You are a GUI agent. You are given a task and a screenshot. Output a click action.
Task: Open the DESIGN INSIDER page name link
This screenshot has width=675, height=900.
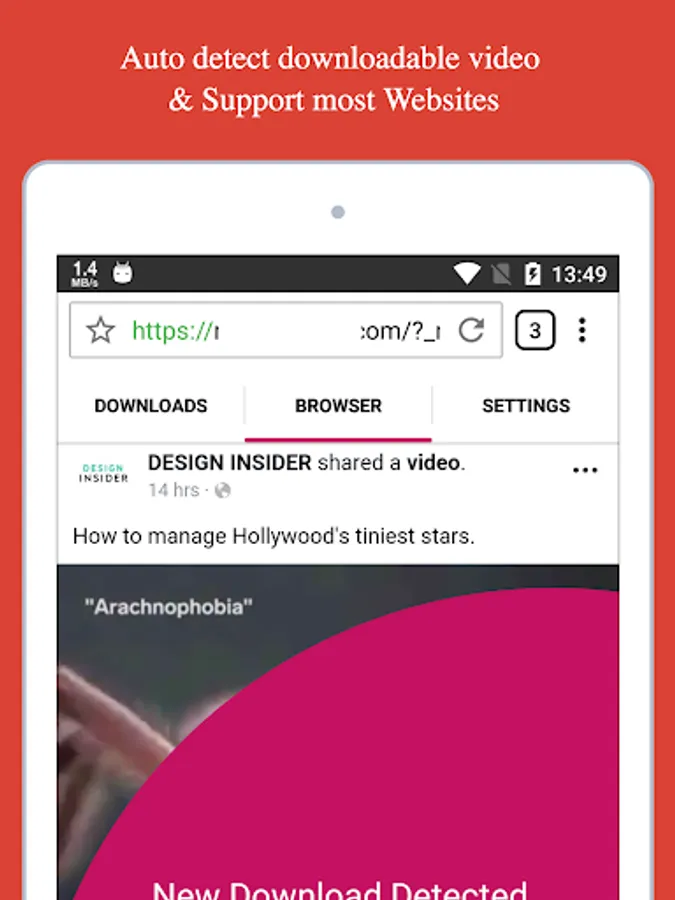click(x=230, y=463)
